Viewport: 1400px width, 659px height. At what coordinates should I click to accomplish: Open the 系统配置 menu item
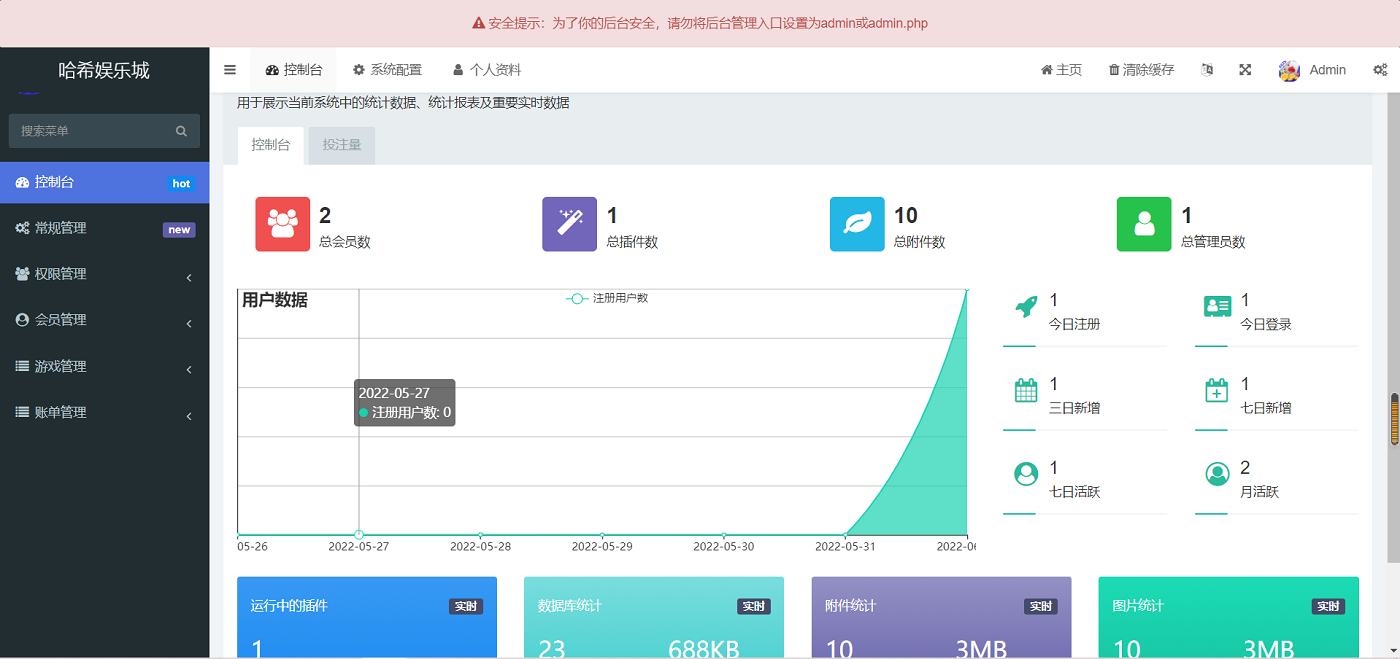tap(388, 69)
